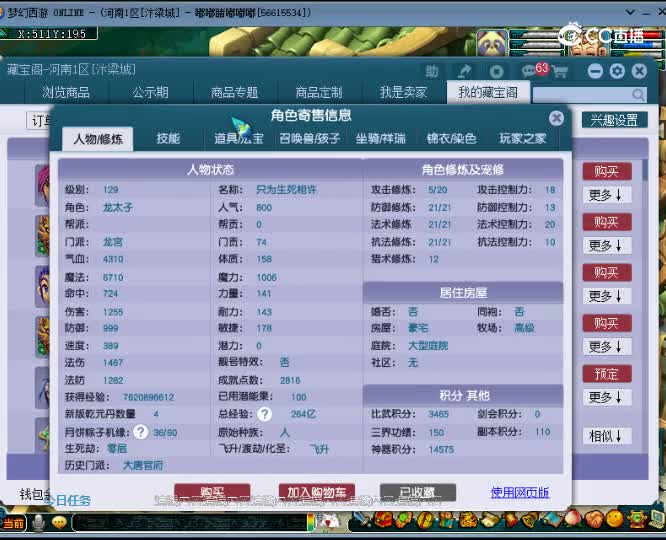The image size is (666, 540).
Task: Expand 更多 dropdown below the 预定 button
Action: pyautogui.click(x=606, y=398)
